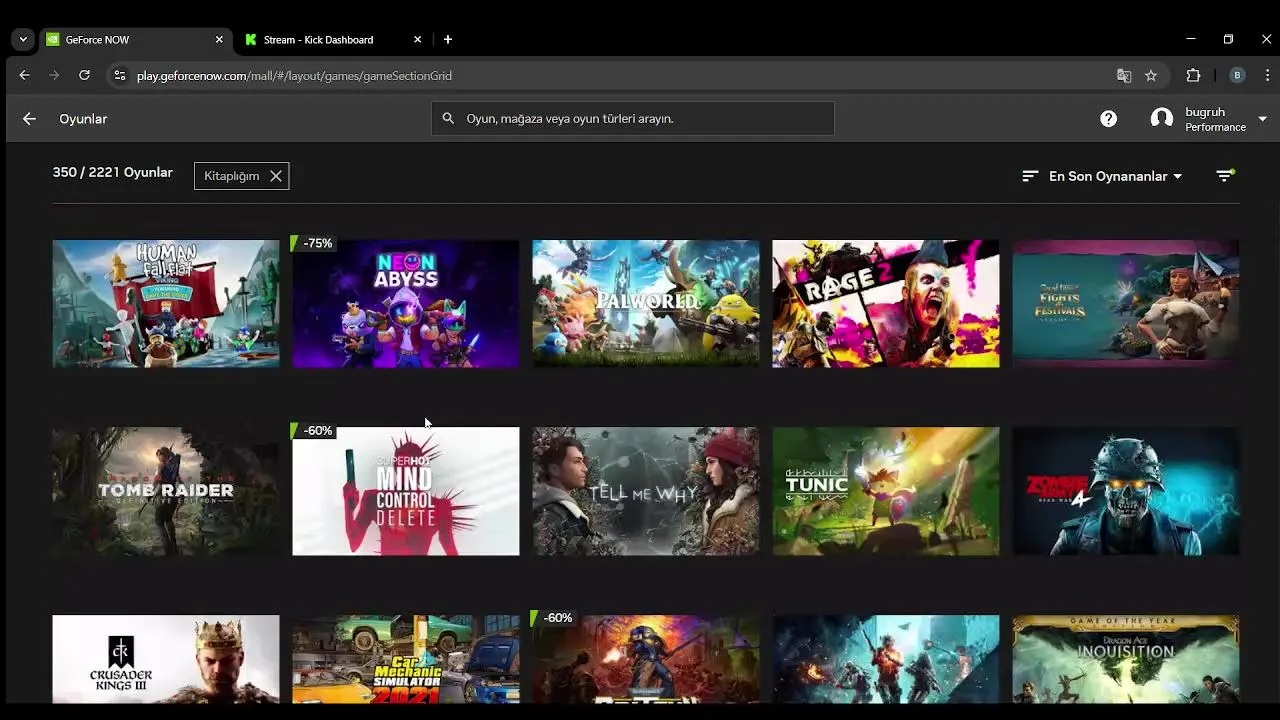Expand the bugruh account dropdown arrow
The image size is (1280, 720).
(x=1262, y=119)
